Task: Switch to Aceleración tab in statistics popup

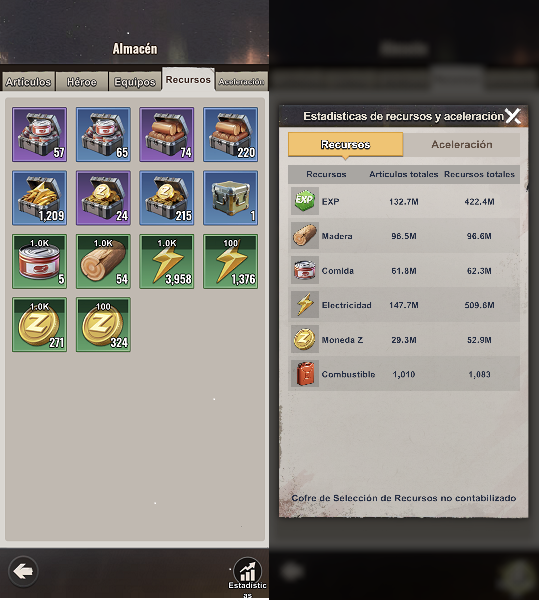Action: point(462,145)
